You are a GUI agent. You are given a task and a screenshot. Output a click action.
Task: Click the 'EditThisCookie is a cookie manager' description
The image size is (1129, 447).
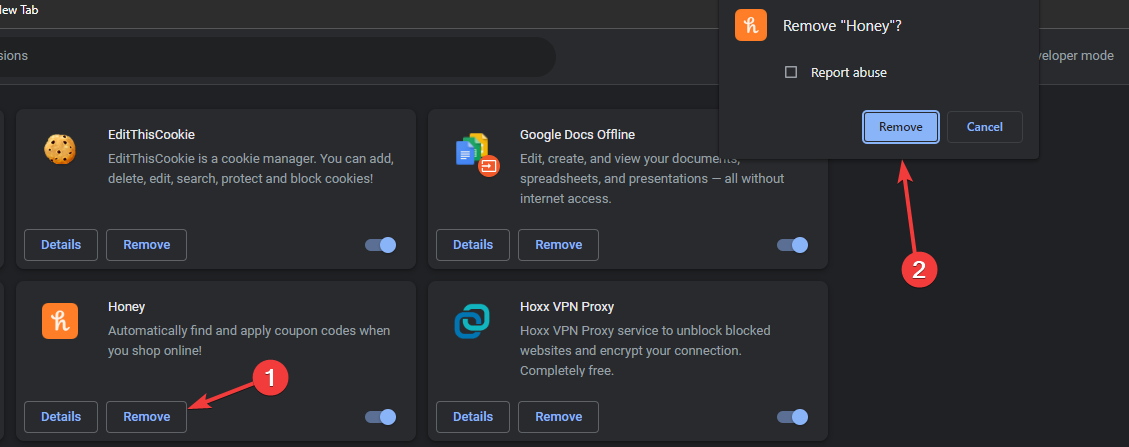pyautogui.click(x=251, y=167)
